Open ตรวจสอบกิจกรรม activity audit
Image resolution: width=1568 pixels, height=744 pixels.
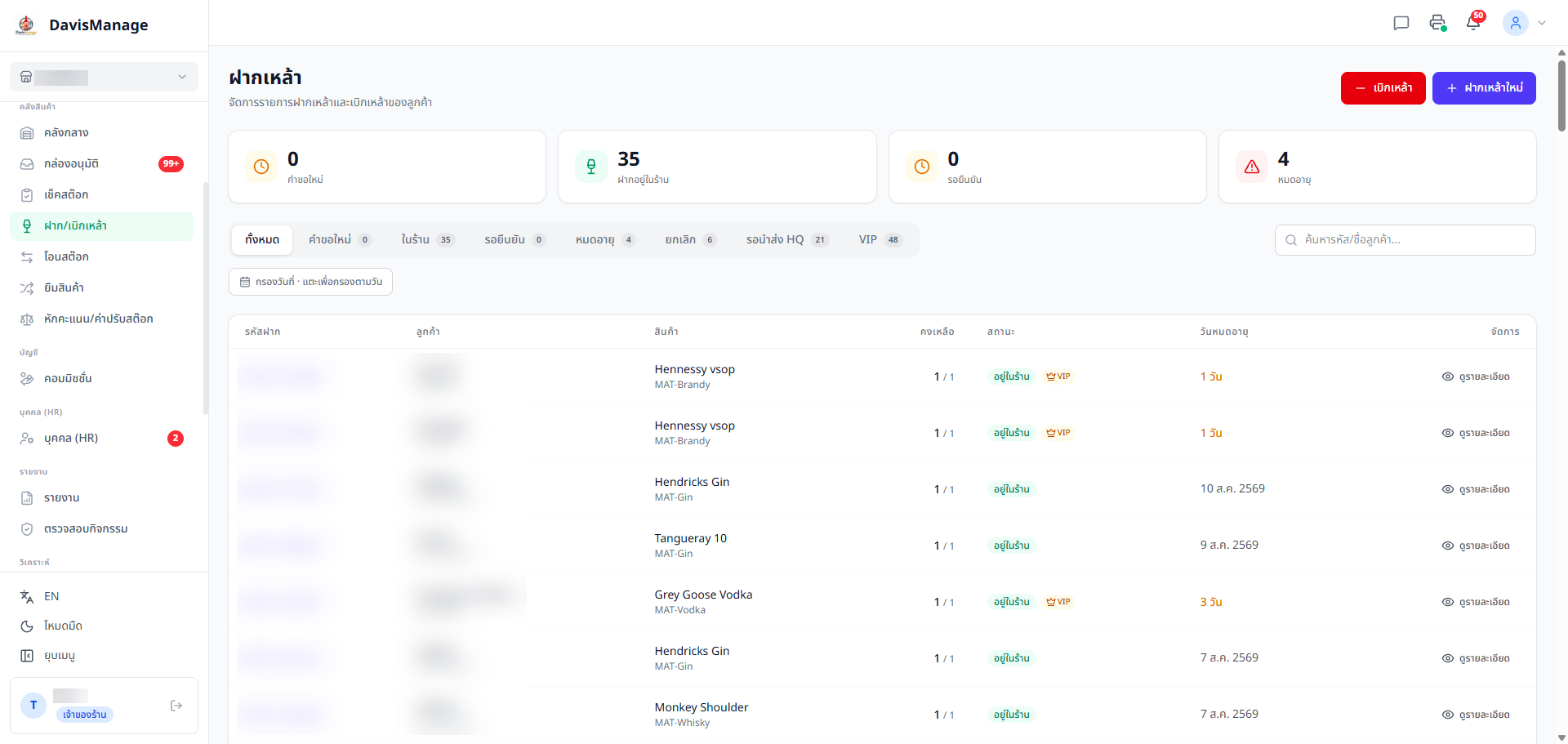click(101, 528)
